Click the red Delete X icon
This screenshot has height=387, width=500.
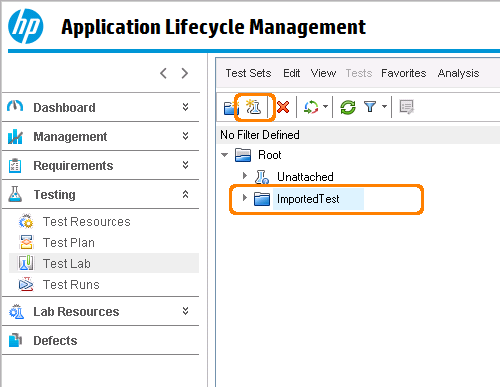[283, 107]
